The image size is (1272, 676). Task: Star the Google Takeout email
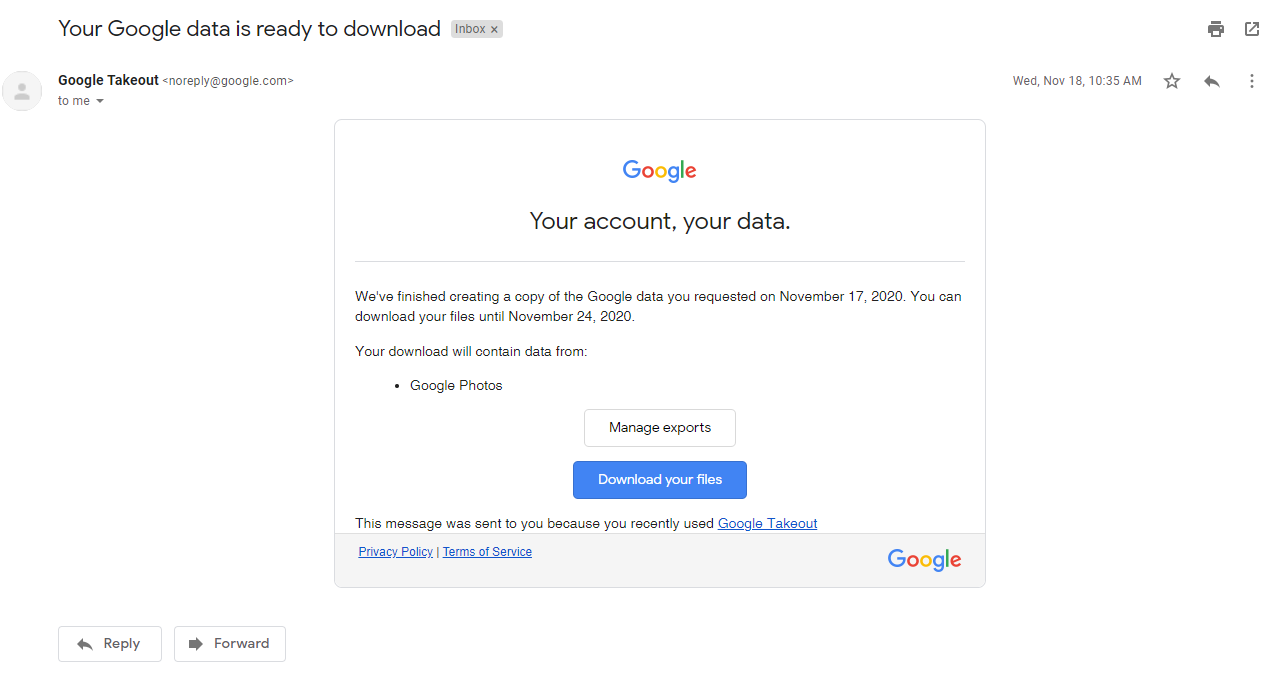pos(1172,81)
